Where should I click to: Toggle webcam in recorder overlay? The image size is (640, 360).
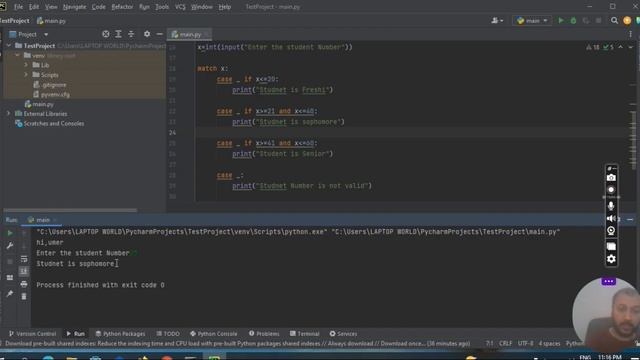click(611, 231)
